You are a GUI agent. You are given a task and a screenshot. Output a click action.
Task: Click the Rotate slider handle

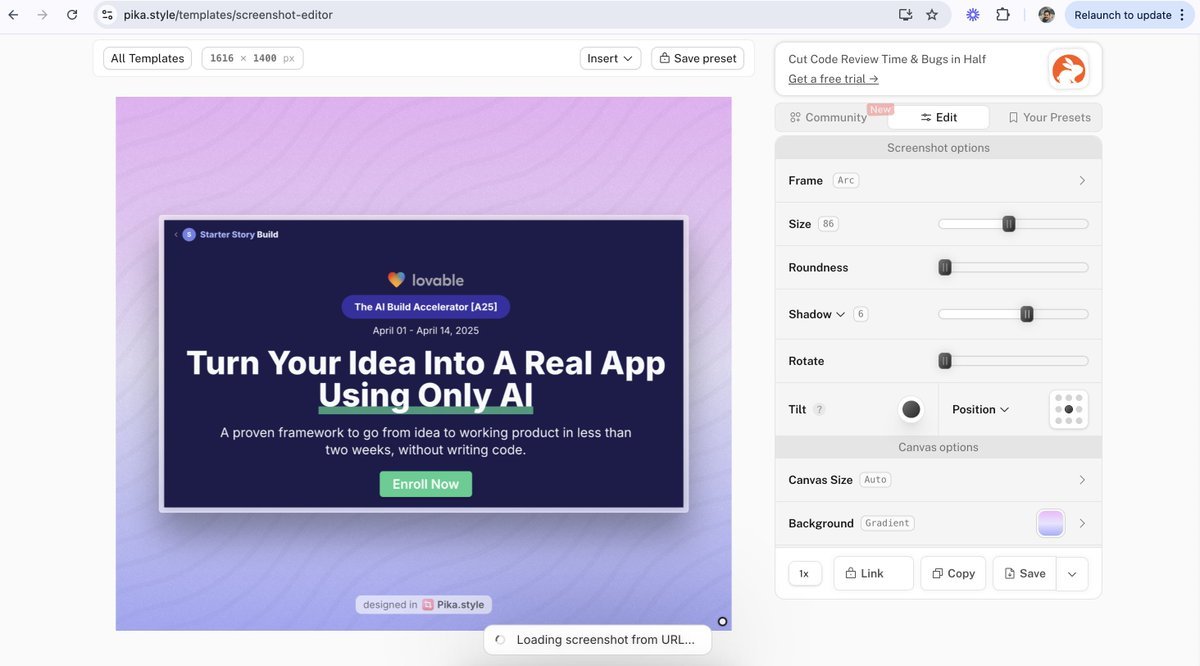(945, 361)
